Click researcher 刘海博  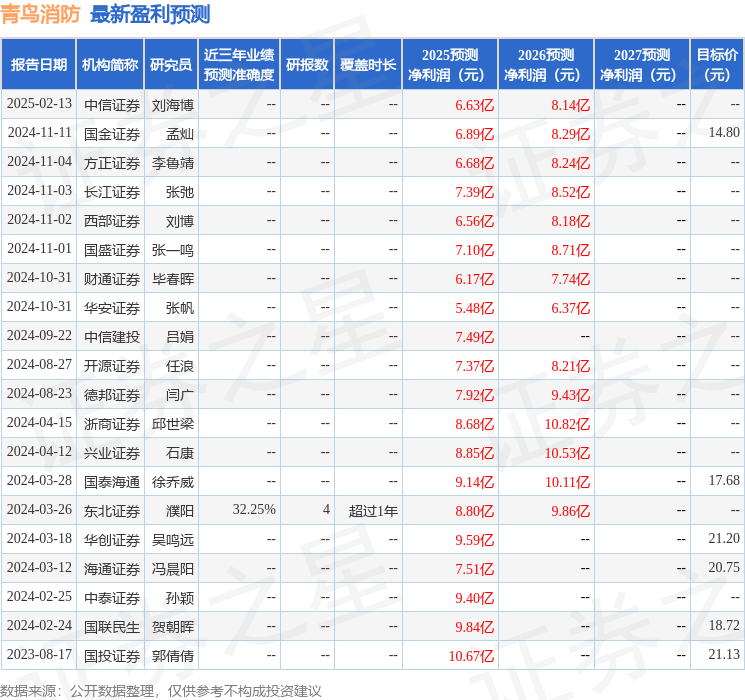[x=172, y=105]
